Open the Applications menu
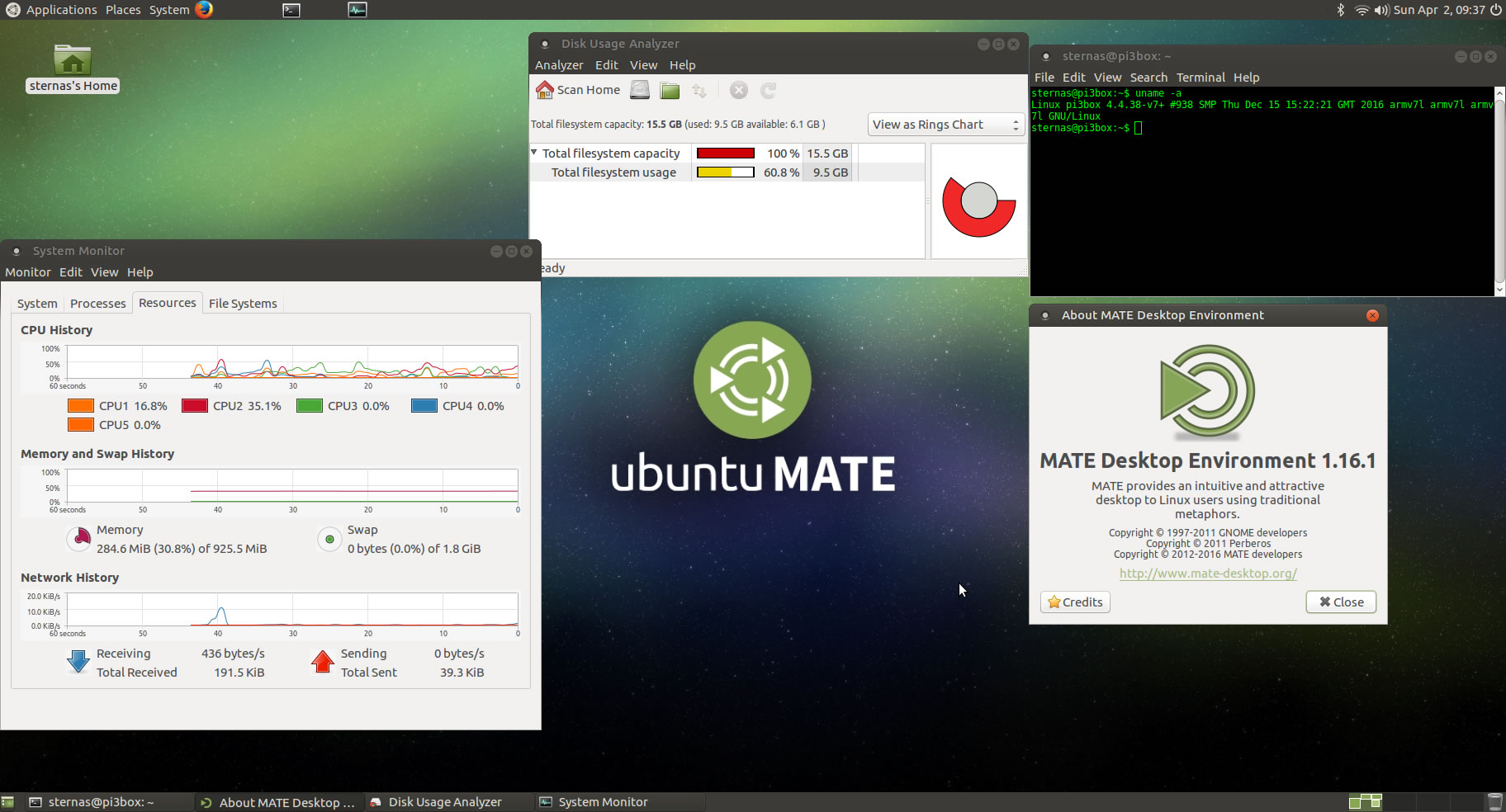The image size is (1506, 812). 51,10
